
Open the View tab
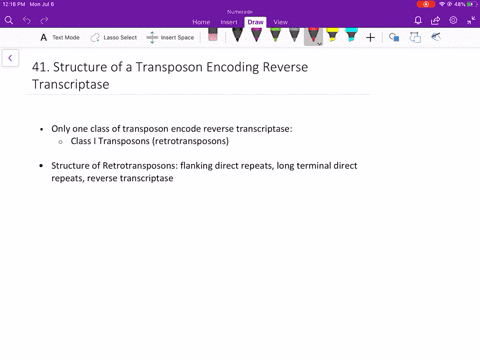280,22
